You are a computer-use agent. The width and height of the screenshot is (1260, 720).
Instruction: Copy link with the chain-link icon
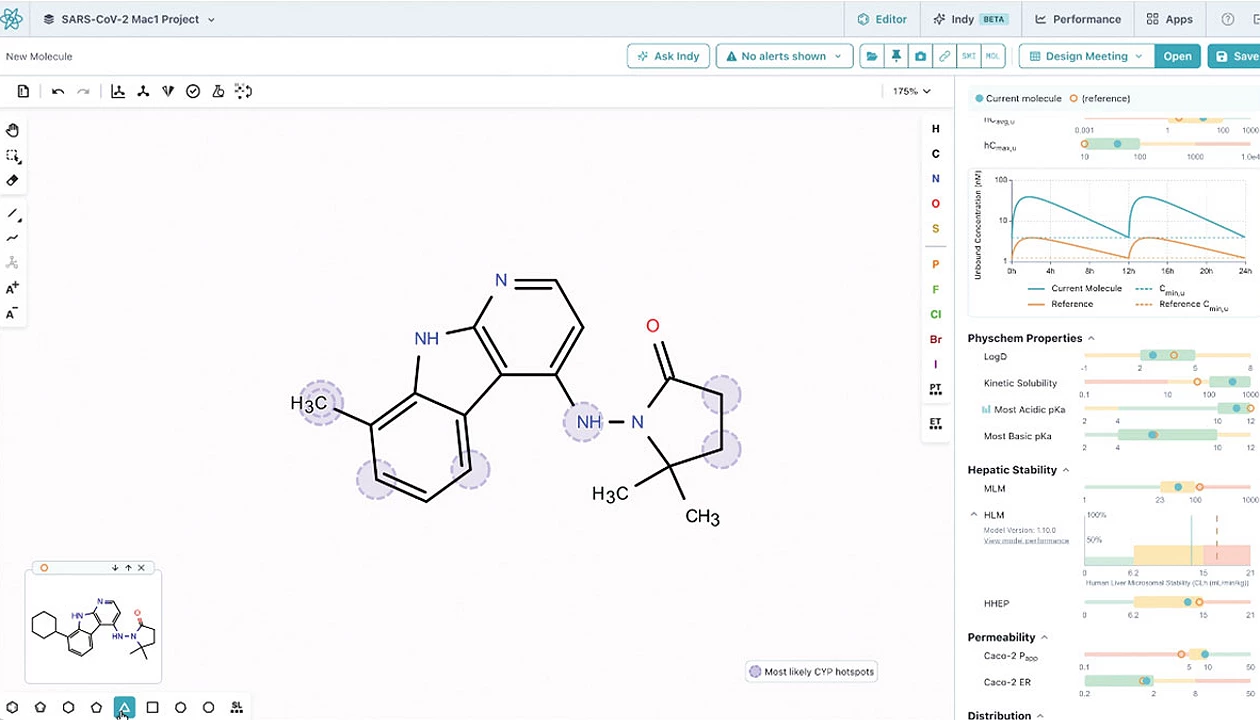(x=944, y=56)
